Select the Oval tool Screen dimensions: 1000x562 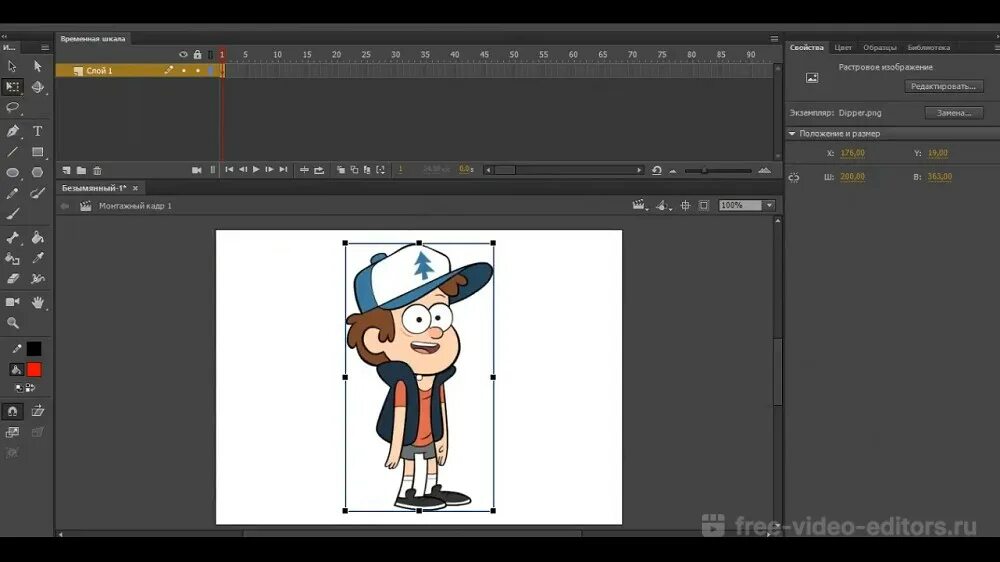[12, 172]
